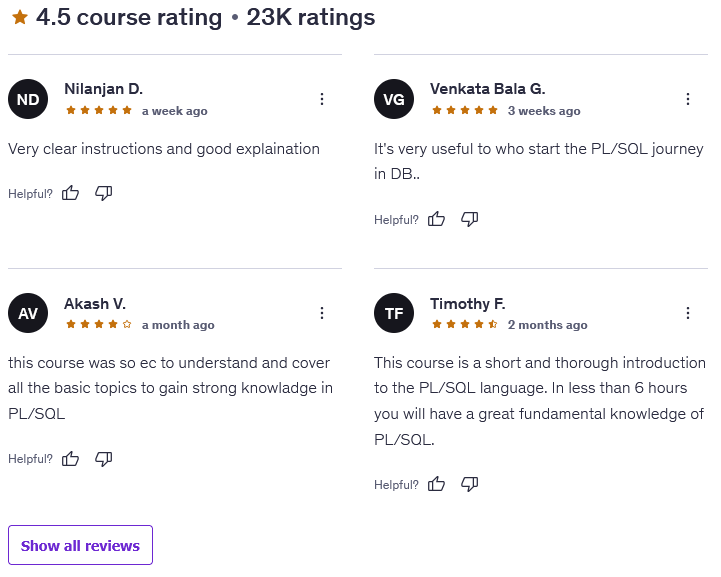Like Akash V.'s review with thumbs up
The height and width of the screenshot is (577, 721).
71,458
